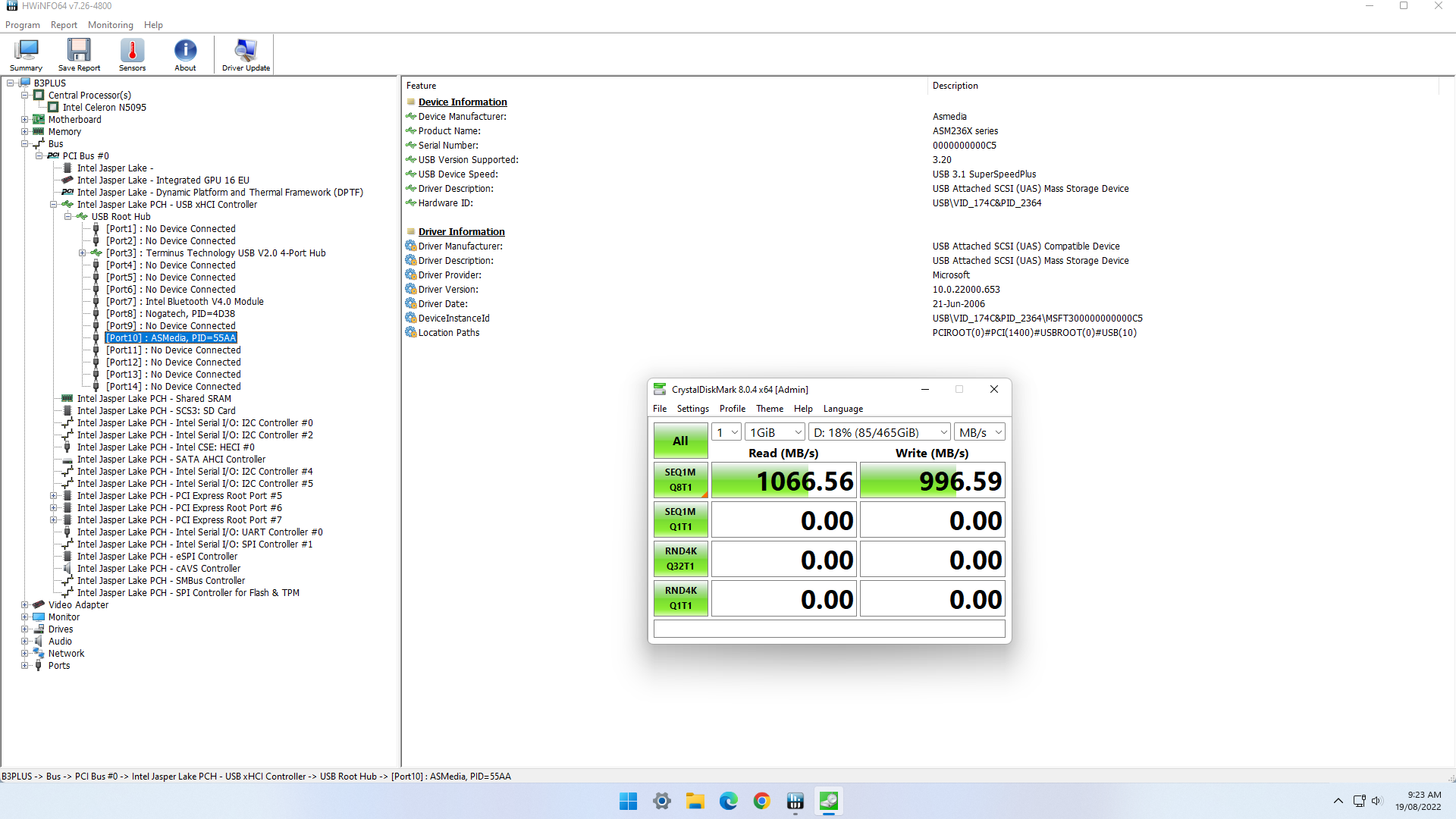This screenshot has height=819, width=1456.
Task: Open File Explorer from taskbar
Action: 695,801
